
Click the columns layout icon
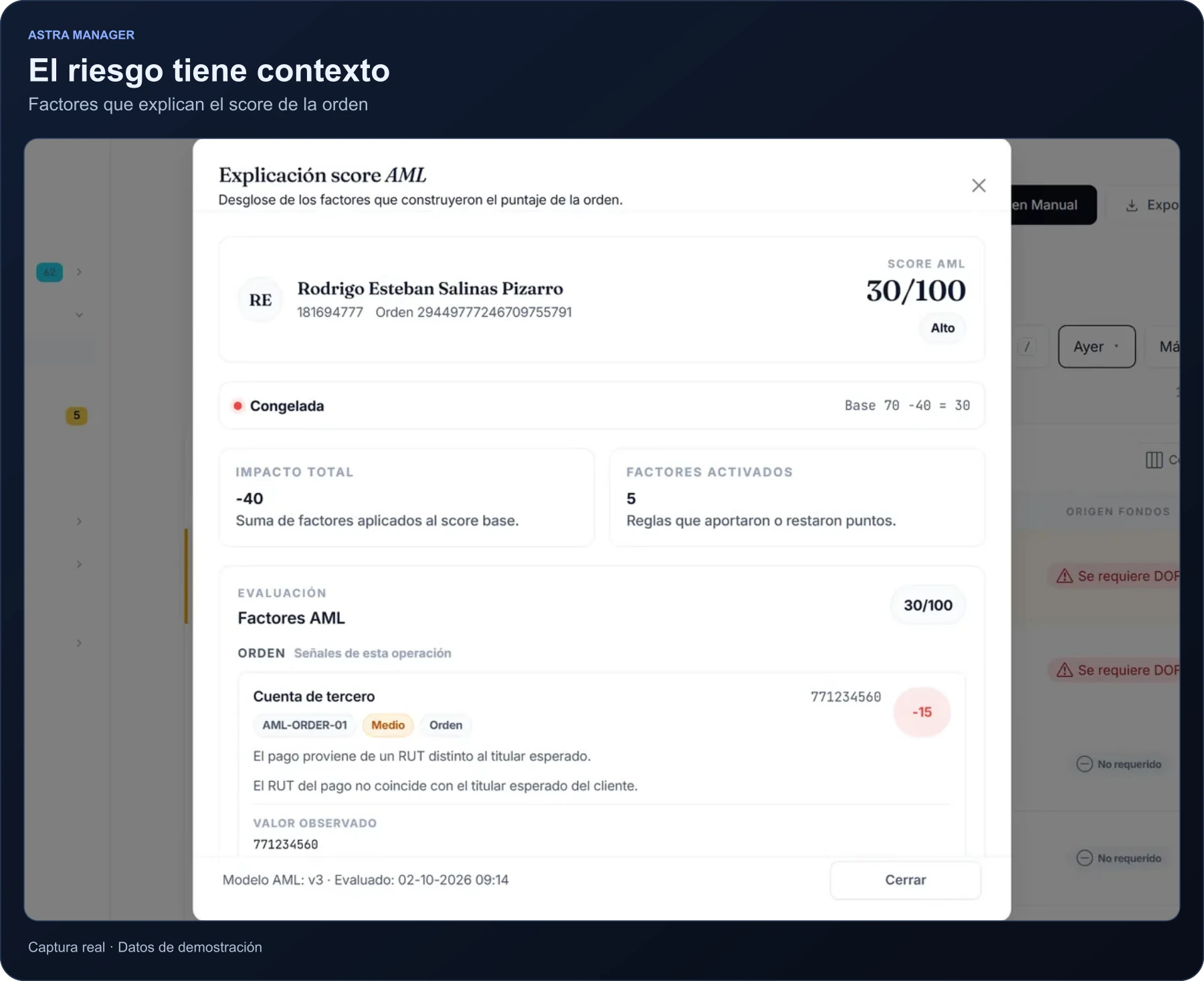tap(1154, 460)
